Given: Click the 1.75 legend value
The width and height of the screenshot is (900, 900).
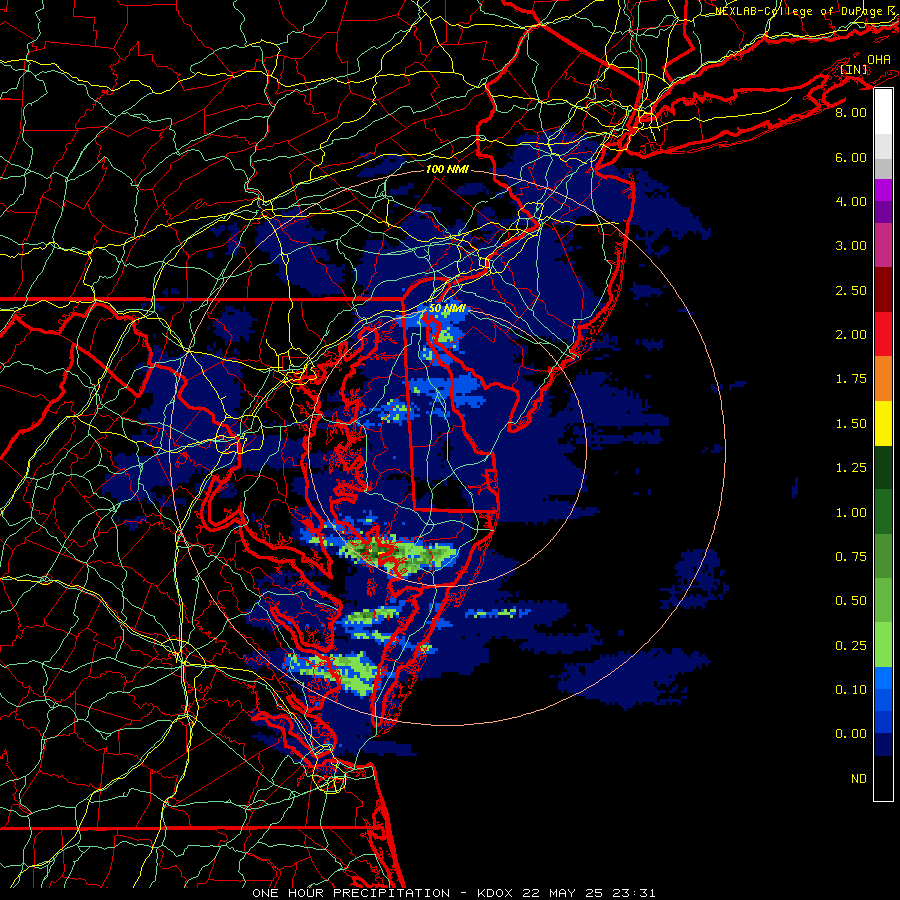Looking at the screenshot, I should (x=851, y=379).
